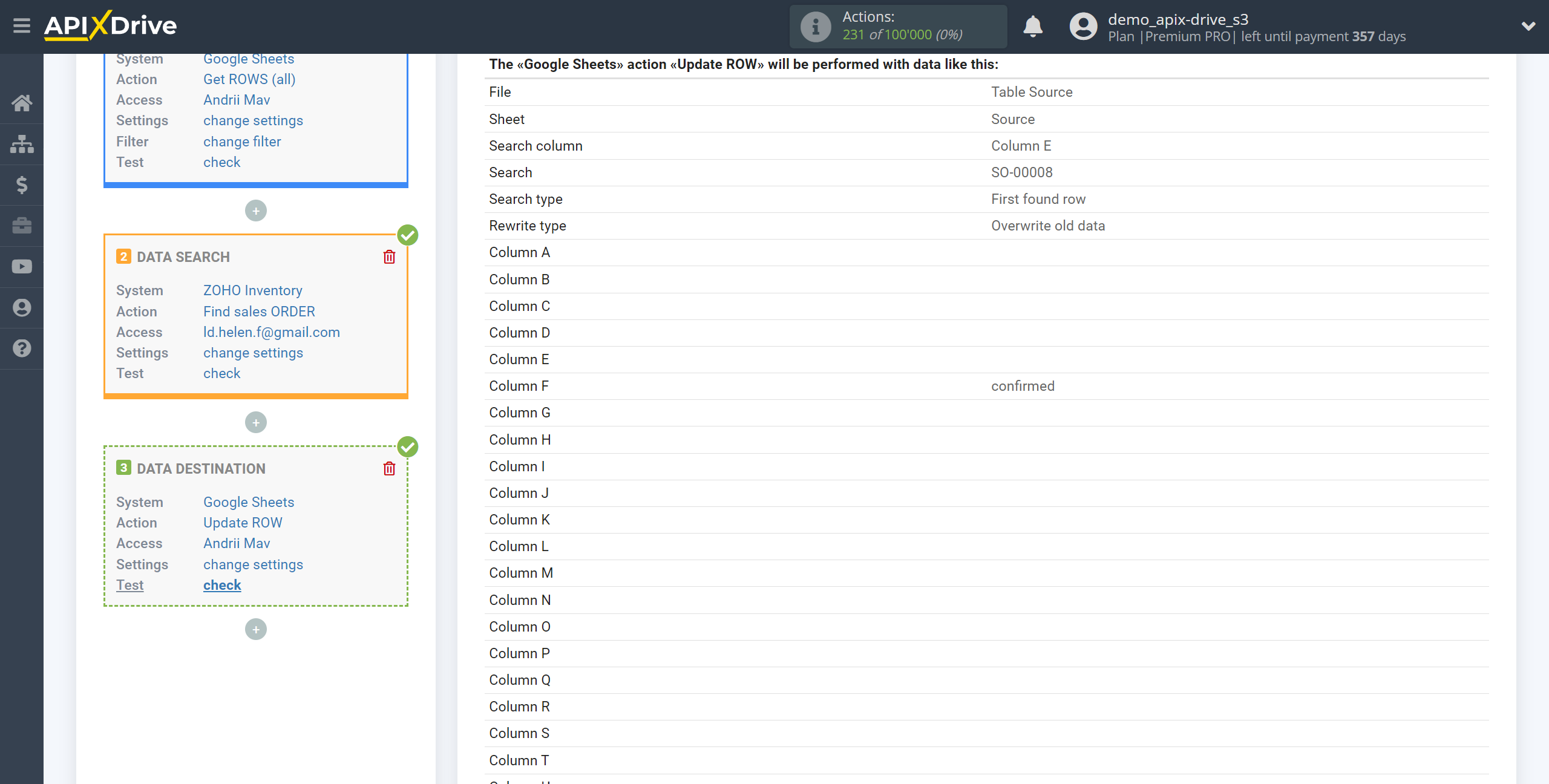Click check link for DATA DESTINATION test
This screenshot has height=784, width=1549.
coord(221,584)
